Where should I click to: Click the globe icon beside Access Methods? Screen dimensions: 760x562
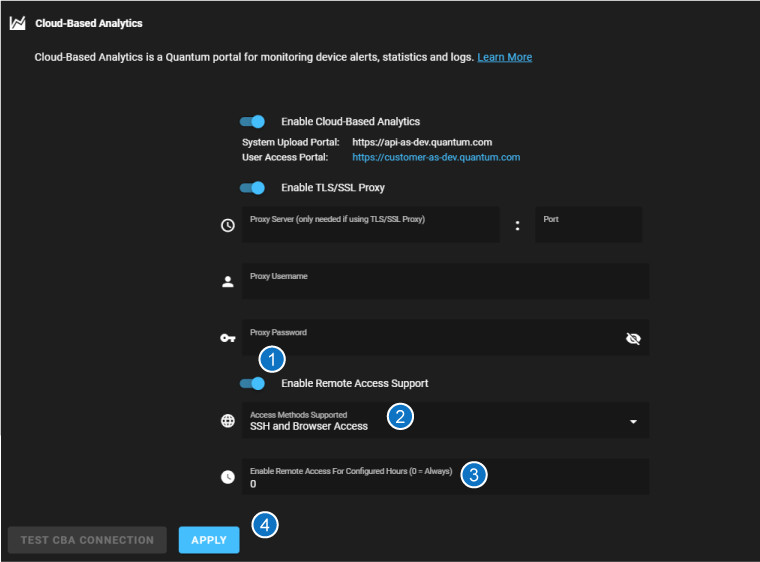coord(227,421)
